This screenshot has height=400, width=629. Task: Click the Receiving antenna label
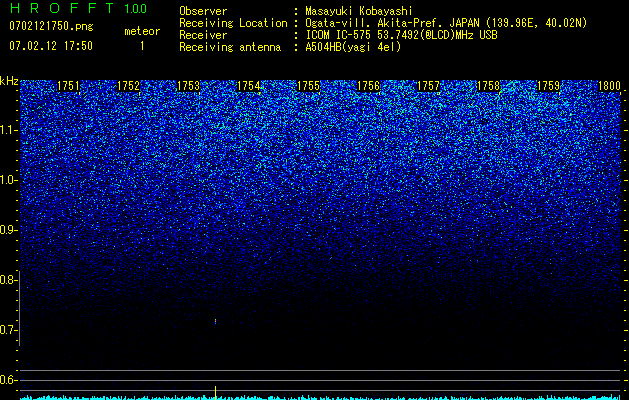click(230, 47)
